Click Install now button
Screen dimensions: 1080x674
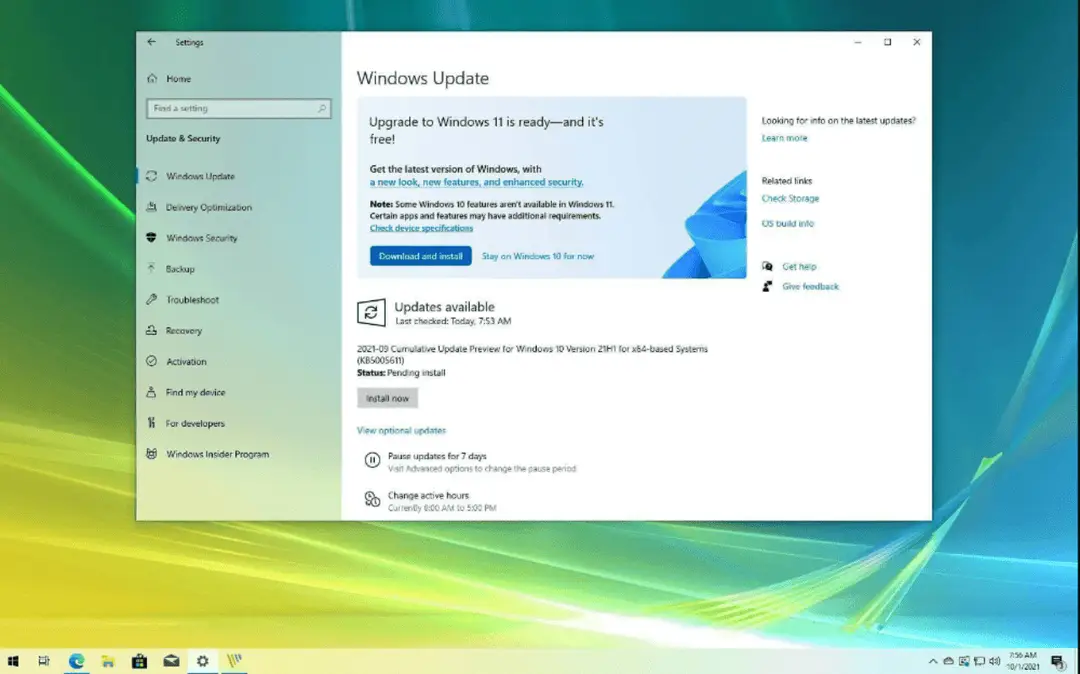[387, 398]
